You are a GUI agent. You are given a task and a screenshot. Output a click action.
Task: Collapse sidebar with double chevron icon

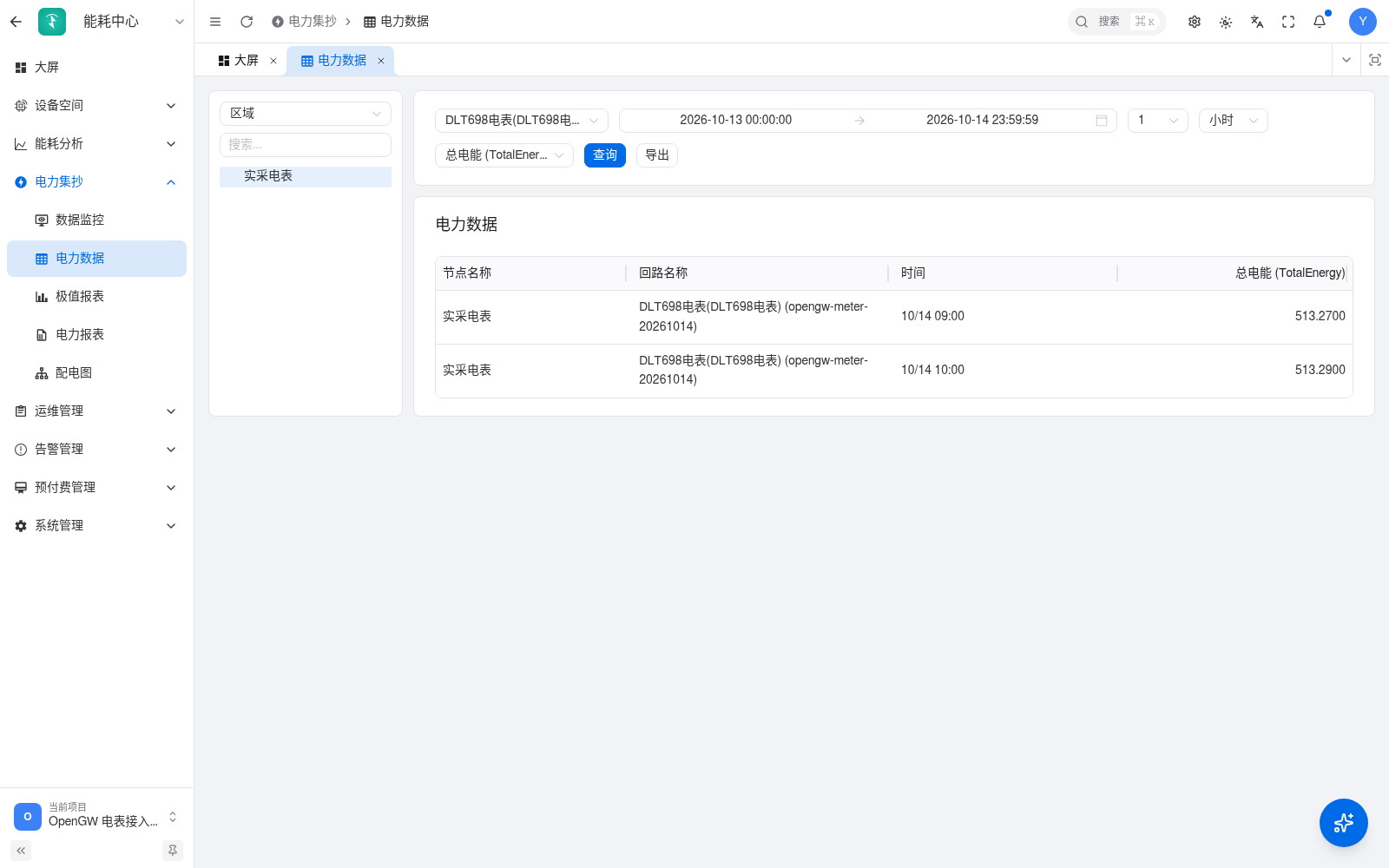21,851
